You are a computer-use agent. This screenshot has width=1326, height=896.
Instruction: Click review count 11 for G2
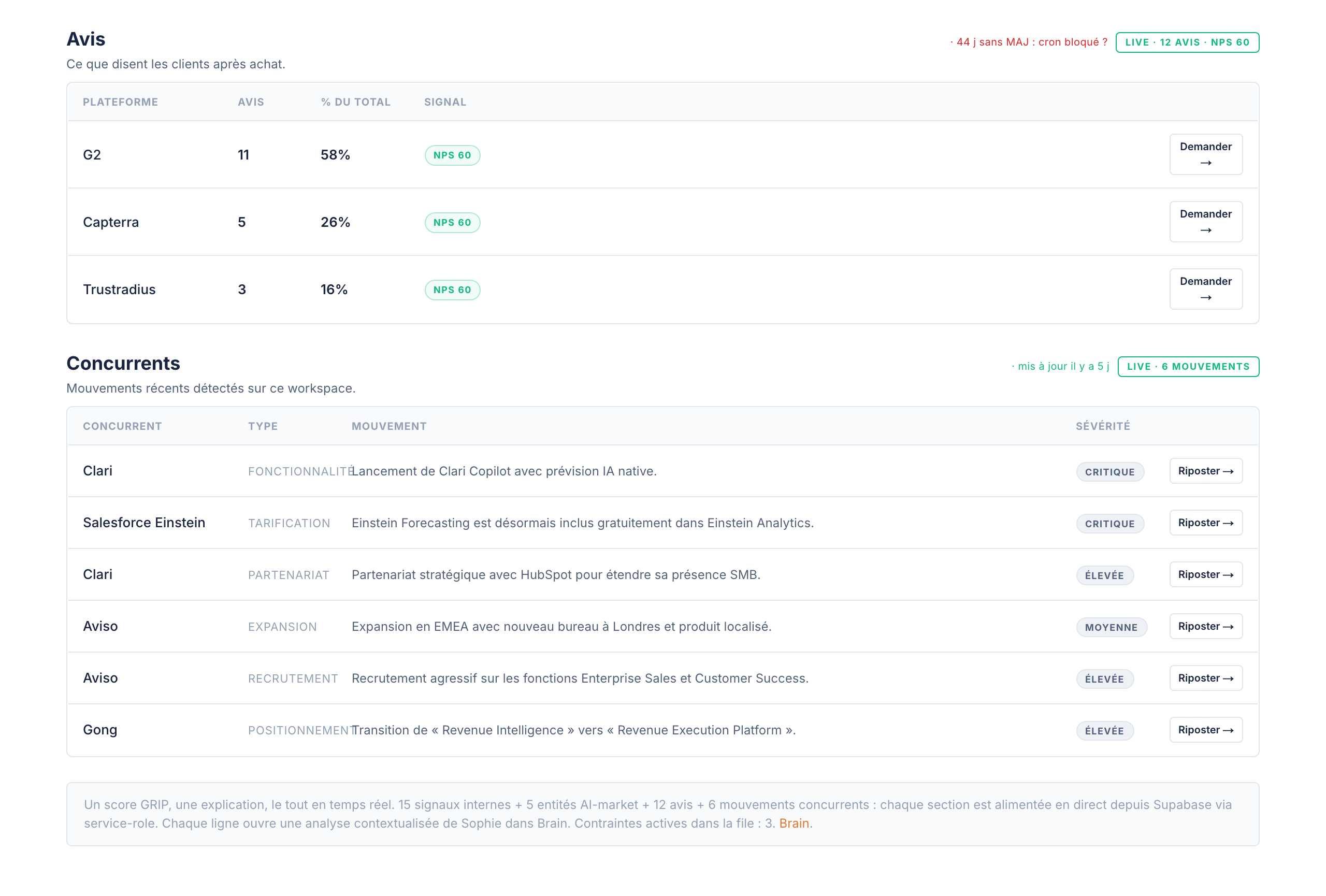click(243, 154)
